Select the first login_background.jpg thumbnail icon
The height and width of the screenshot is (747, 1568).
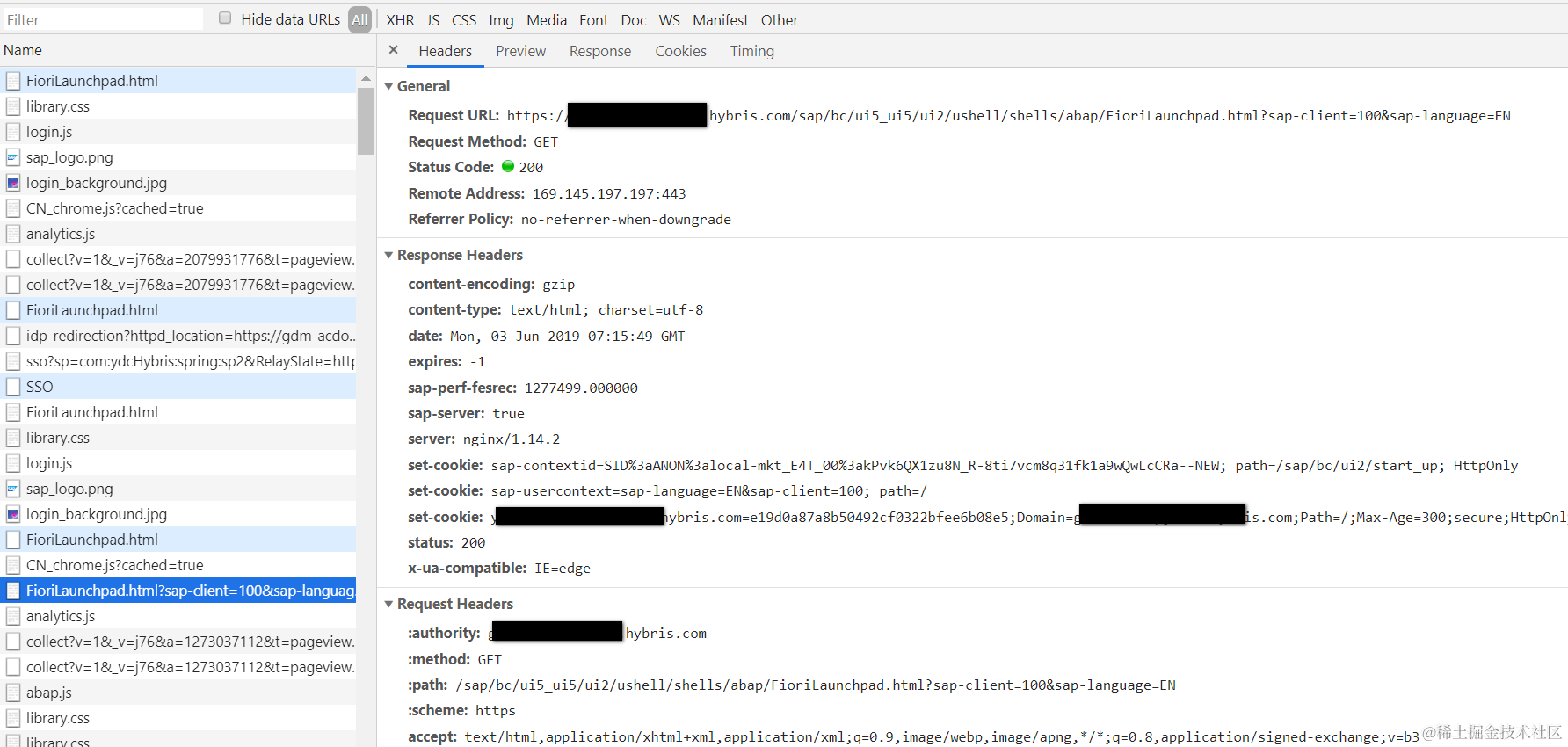point(13,183)
